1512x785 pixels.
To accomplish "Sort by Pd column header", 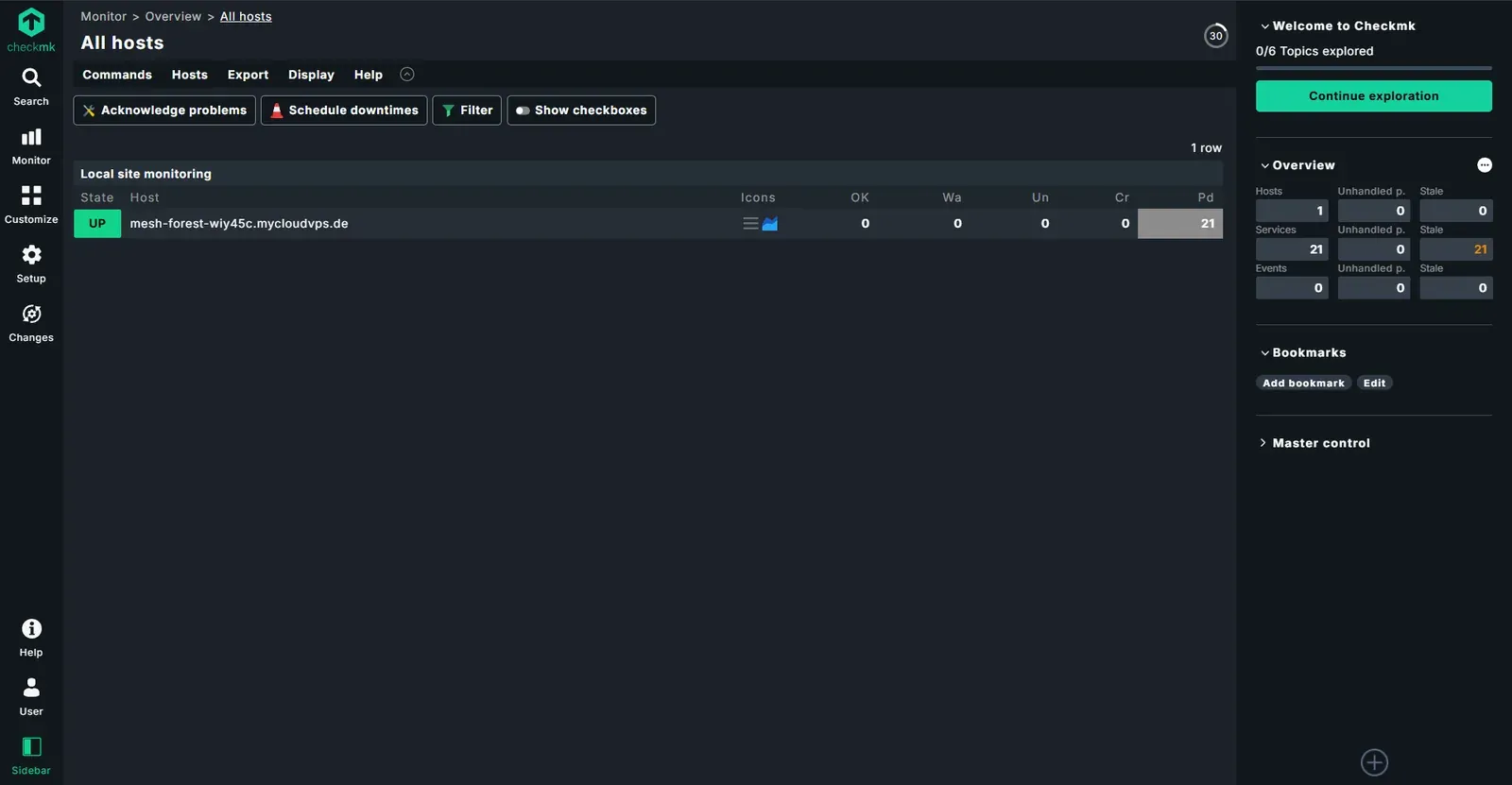I will pyautogui.click(x=1206, y=197).
